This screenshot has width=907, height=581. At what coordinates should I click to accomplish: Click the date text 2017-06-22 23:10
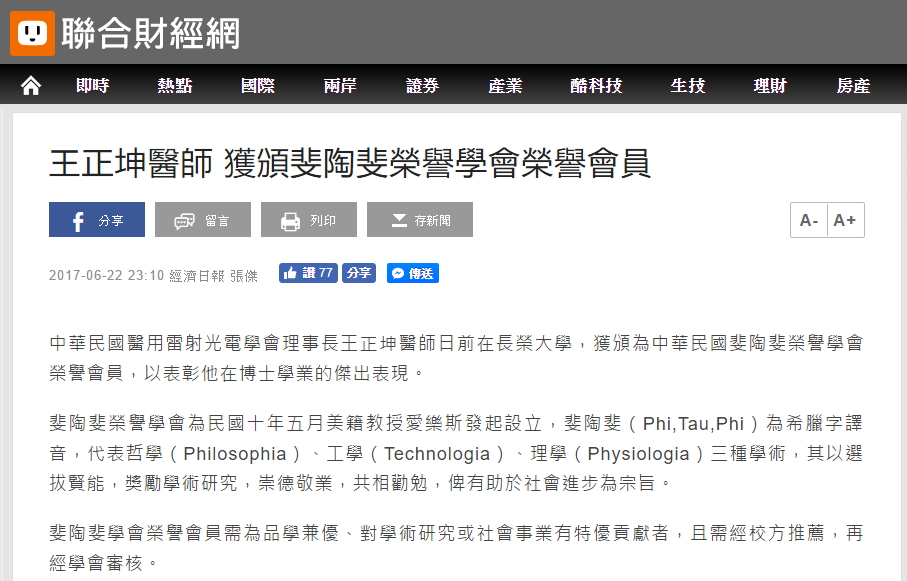(106, 275)
